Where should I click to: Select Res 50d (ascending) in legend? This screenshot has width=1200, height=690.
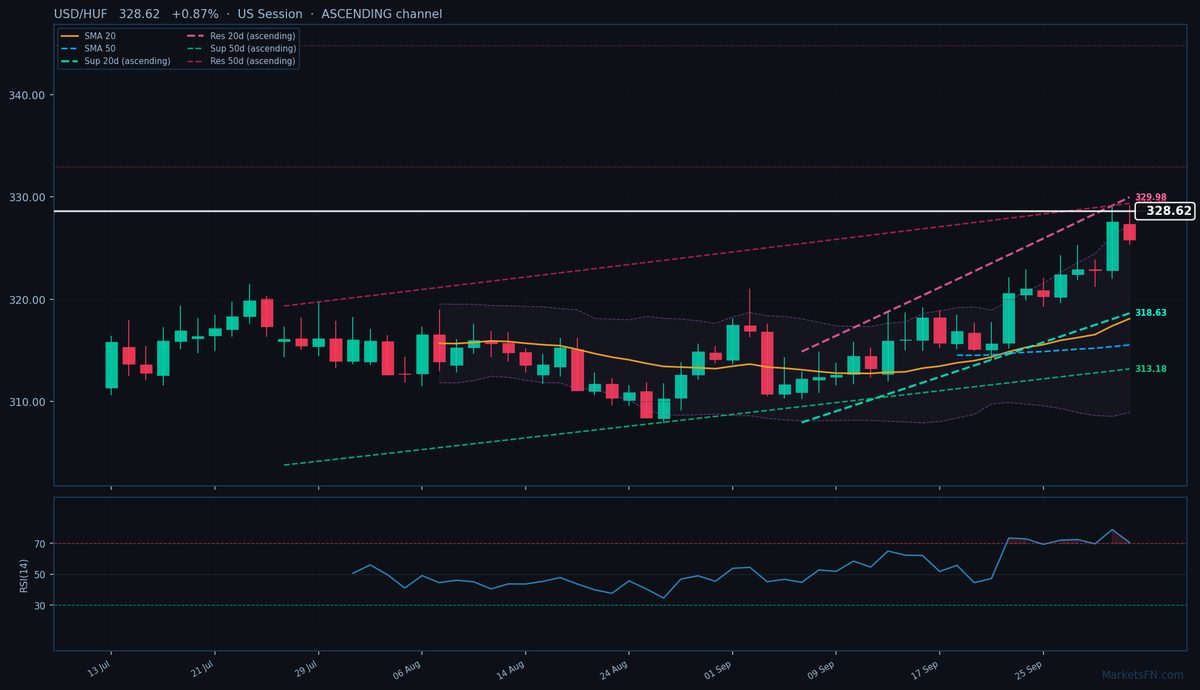point(240,61)
